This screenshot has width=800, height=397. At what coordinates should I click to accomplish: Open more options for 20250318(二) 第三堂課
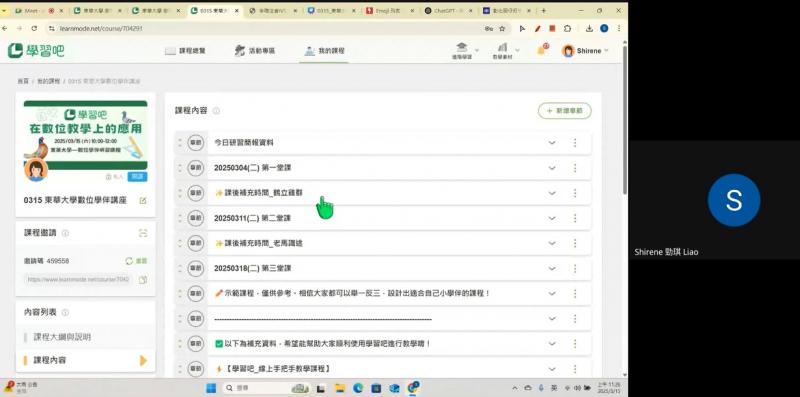pos(575,268)
